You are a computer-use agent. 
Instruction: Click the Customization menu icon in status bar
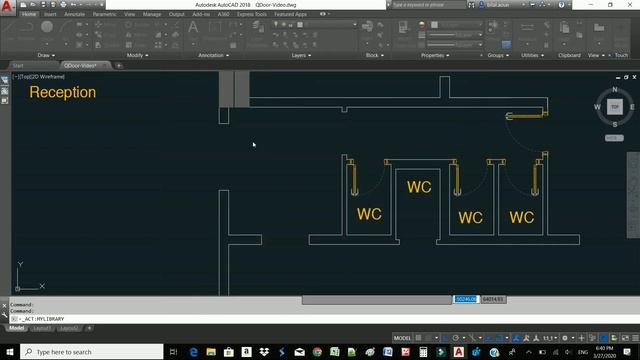point(635,338)
